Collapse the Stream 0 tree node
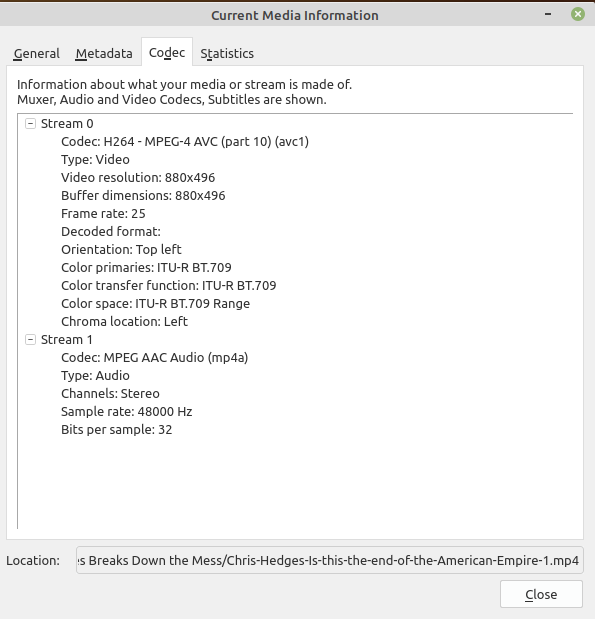This screenshot has width=595, height=619. click(x=30, y=124)
